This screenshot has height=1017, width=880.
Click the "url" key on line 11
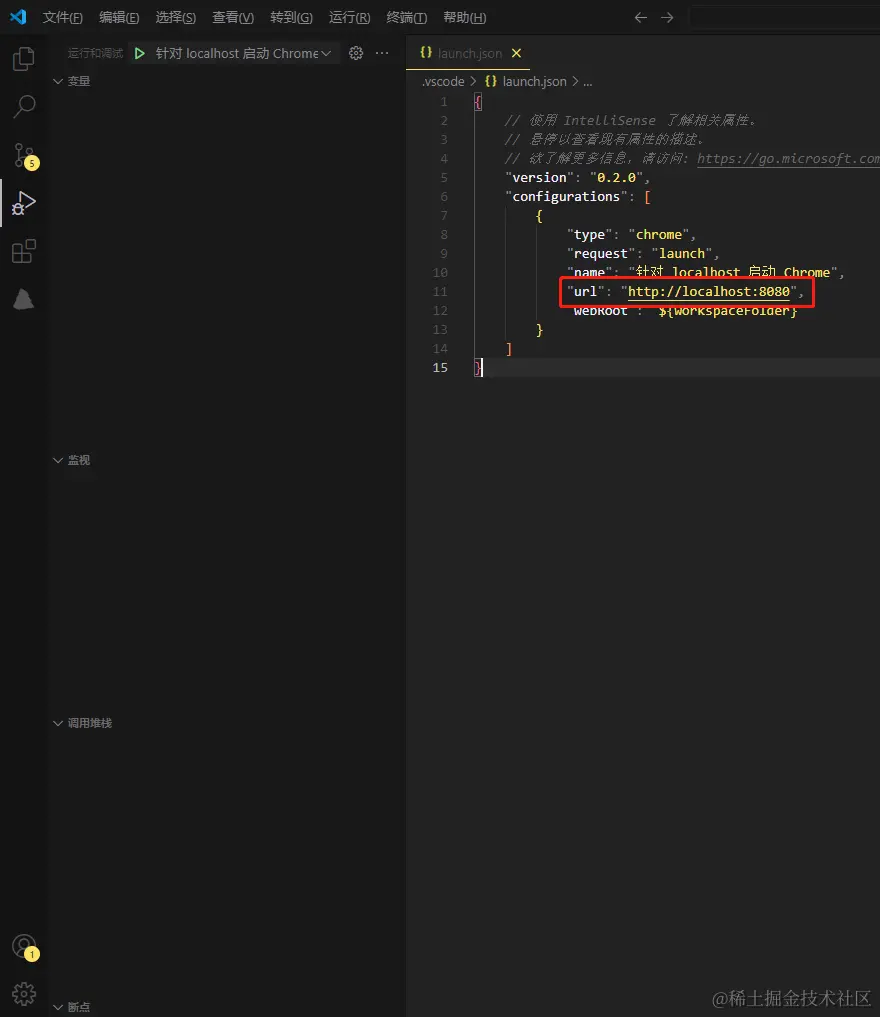(585, 292)
